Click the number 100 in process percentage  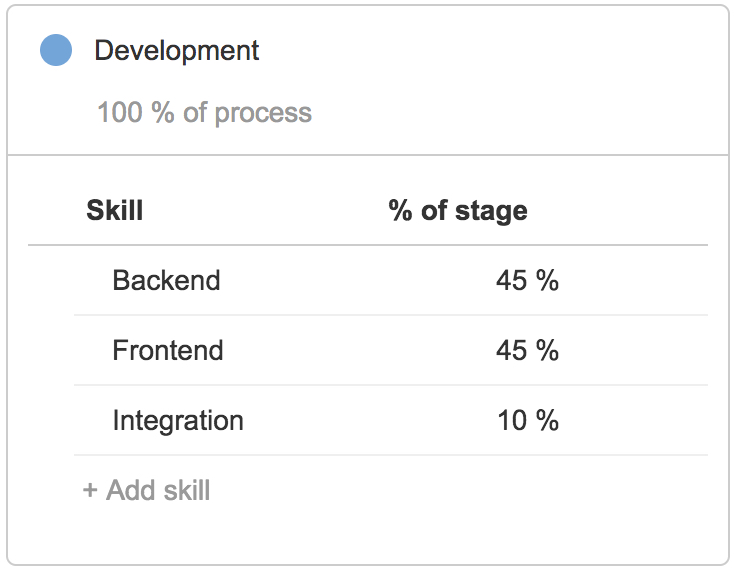119,112
